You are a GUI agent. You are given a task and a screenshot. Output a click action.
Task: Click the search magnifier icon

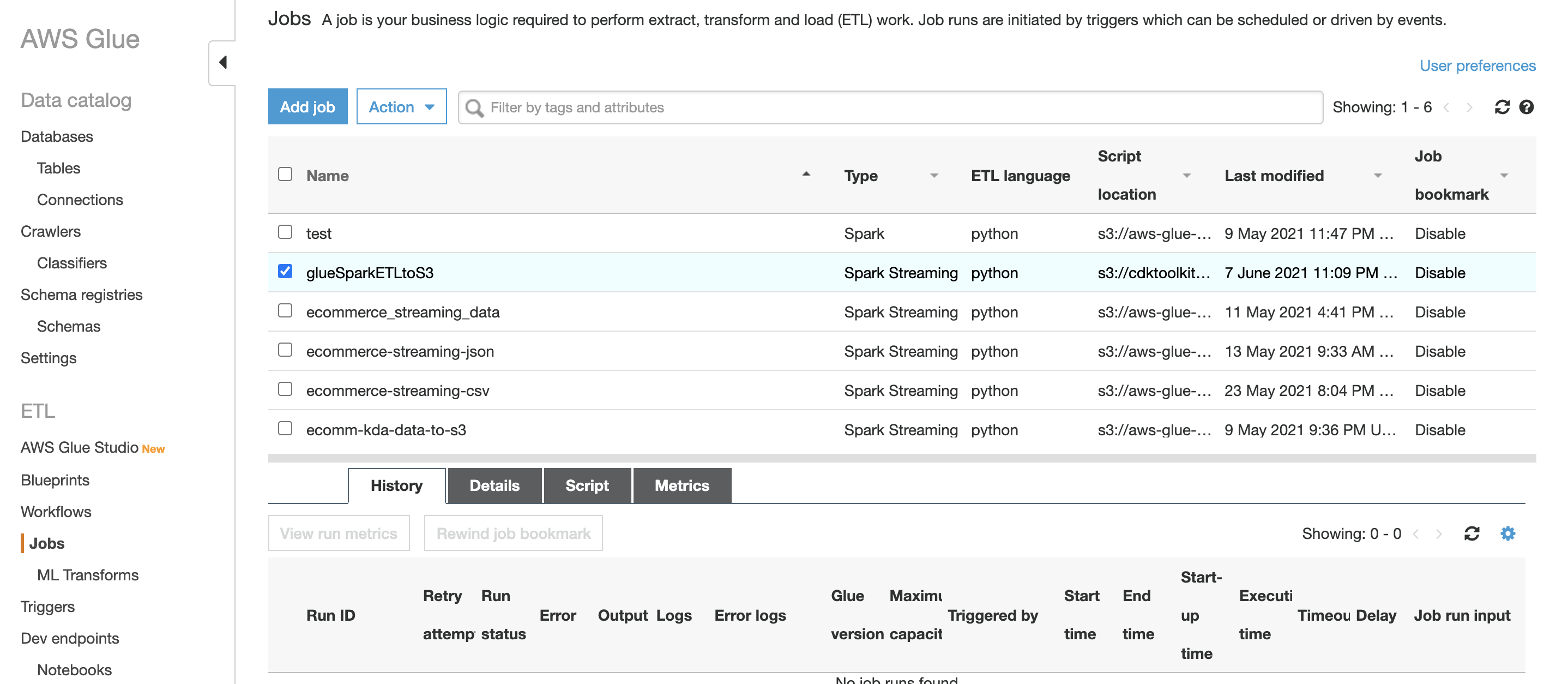click(x=474, y=108)
